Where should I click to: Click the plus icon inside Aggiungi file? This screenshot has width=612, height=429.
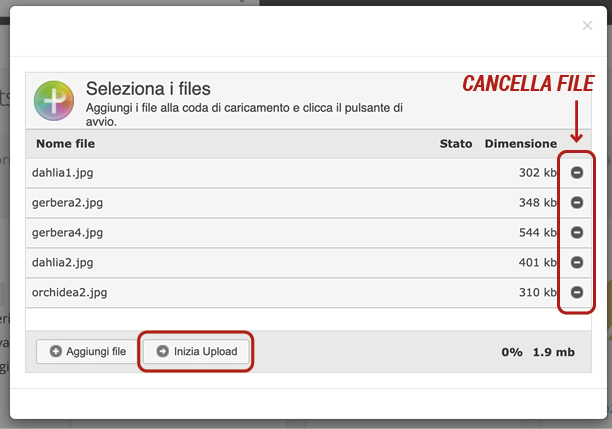(56, 351)
